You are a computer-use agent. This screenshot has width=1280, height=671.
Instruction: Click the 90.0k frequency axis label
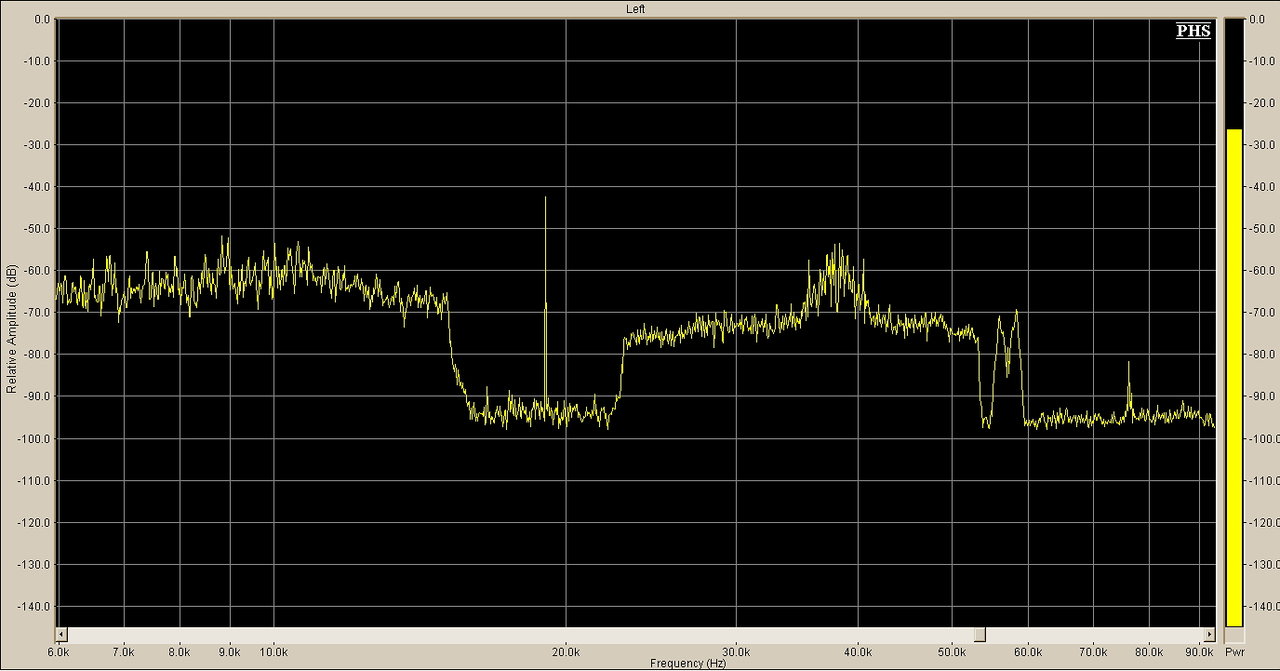[1201, 650]
